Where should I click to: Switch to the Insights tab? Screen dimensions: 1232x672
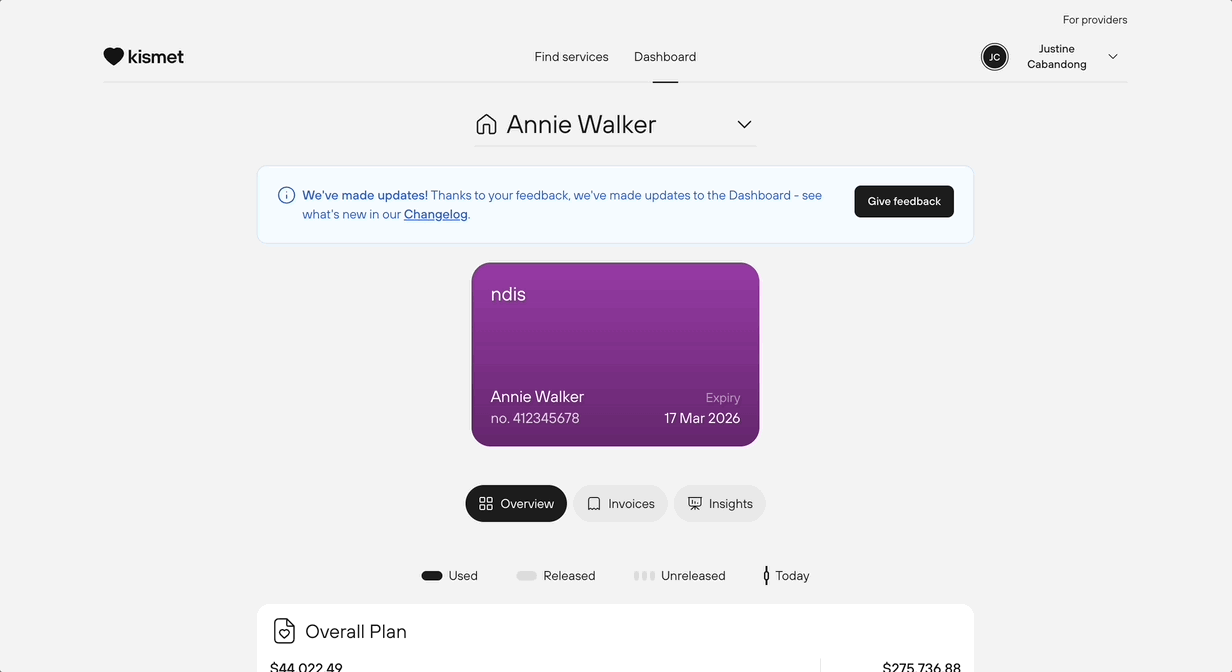(720, 504)
